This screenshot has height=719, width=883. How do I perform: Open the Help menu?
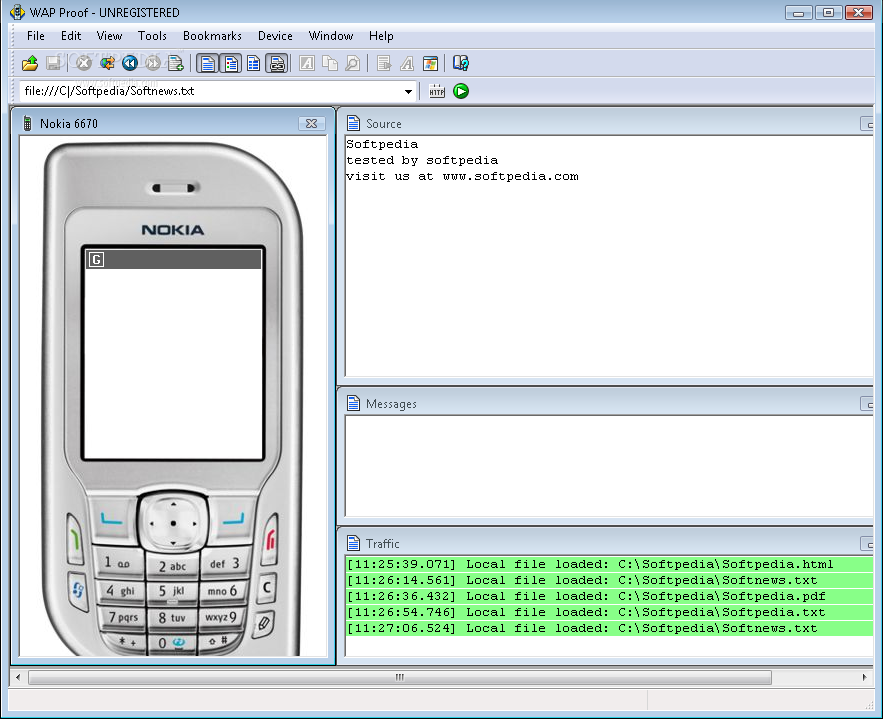tap(381, 36)
